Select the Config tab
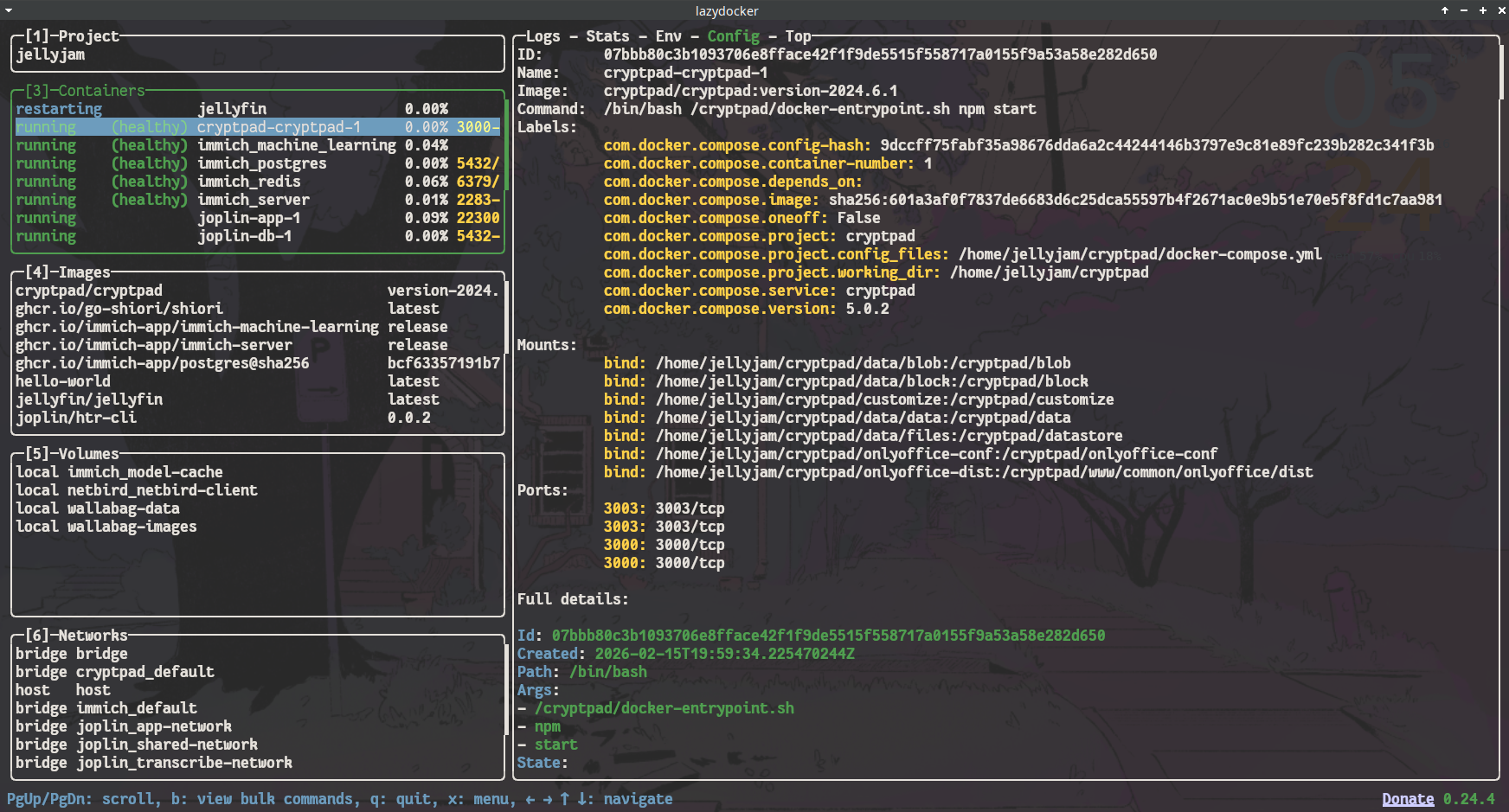The width and height of the screenshot is (1509, 812). coord(733,36)
